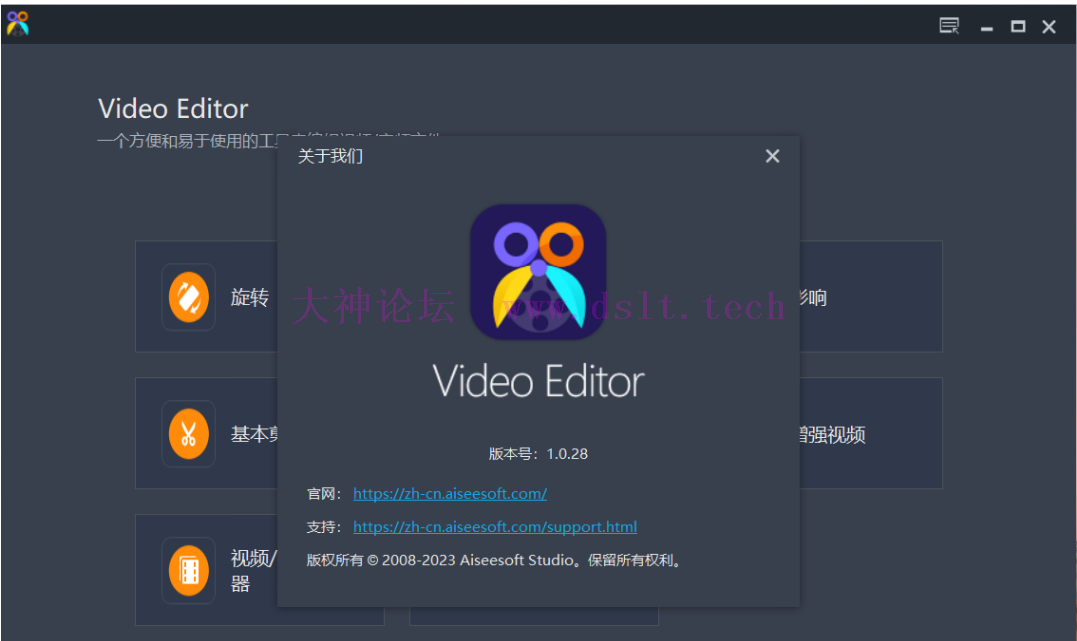
Task: Maximize the Video Editor window
Action: [1018, 26]
